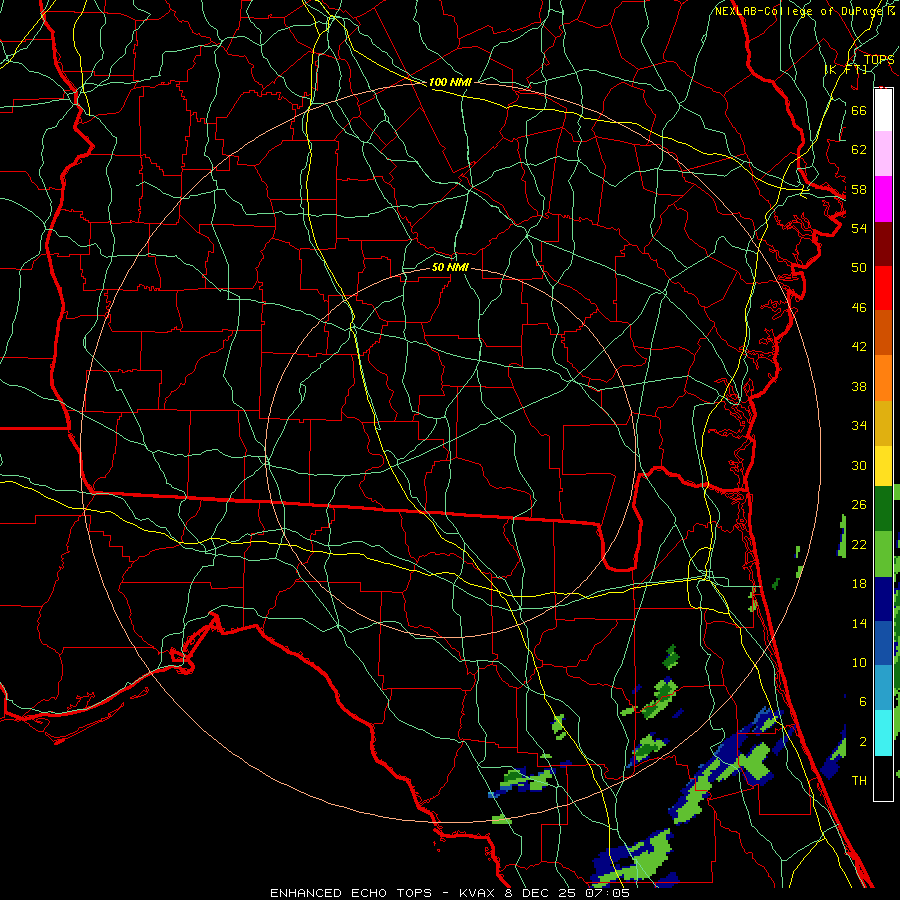Click the '66' legend value
The height and width of the screenshot is (900, 900).
pyautogui.click(x=859, y=110)
